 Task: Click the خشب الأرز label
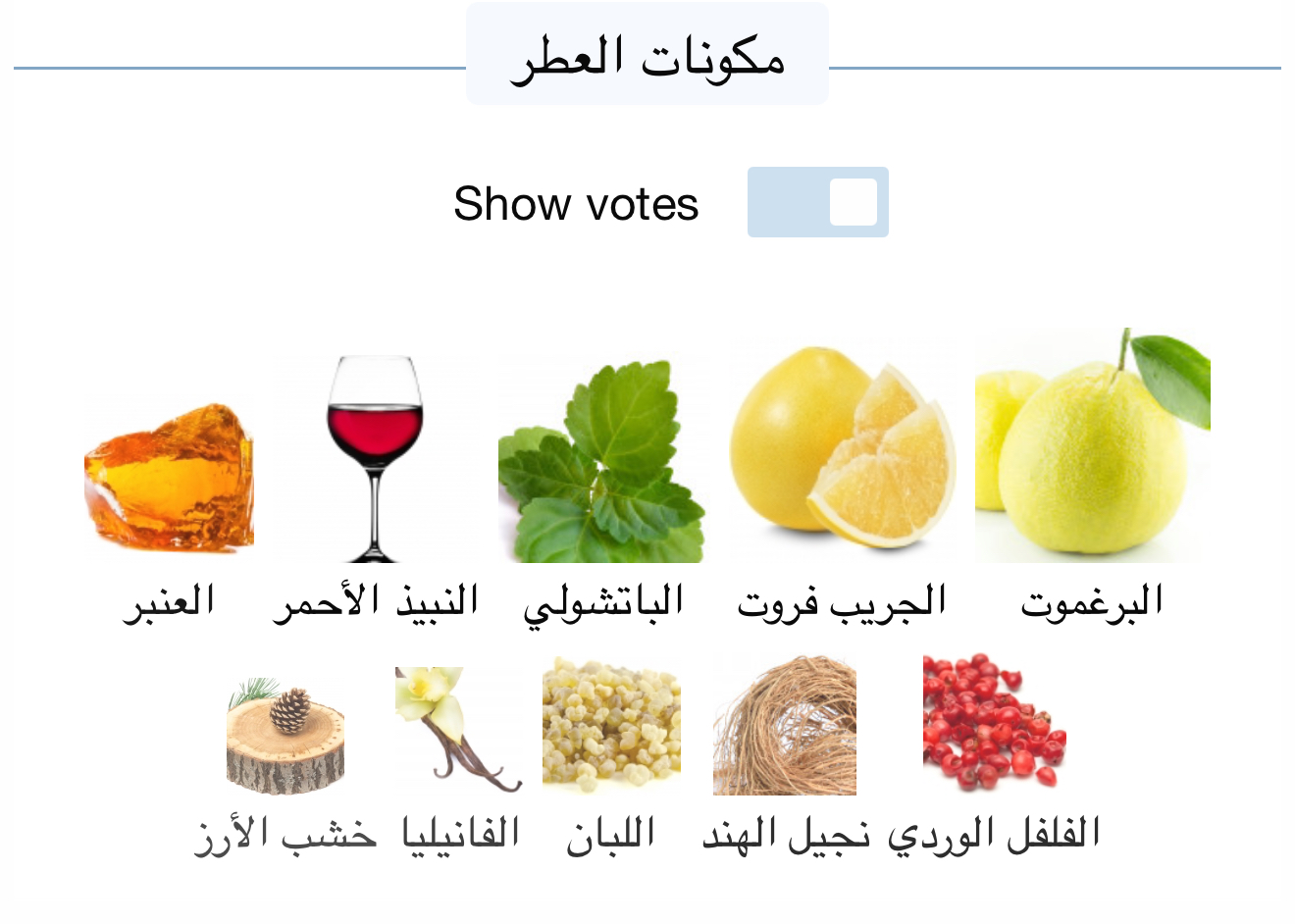[285, 835]
